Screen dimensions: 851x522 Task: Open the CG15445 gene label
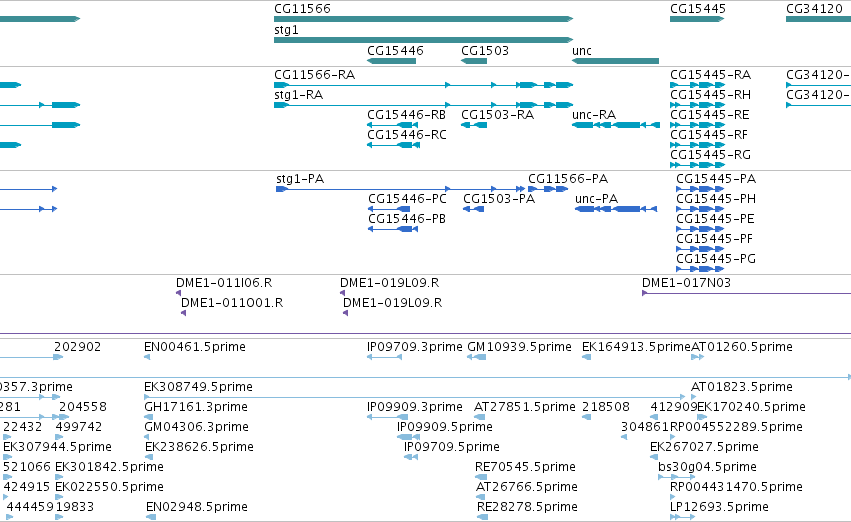pyautogui.click(x=697, y=9)
